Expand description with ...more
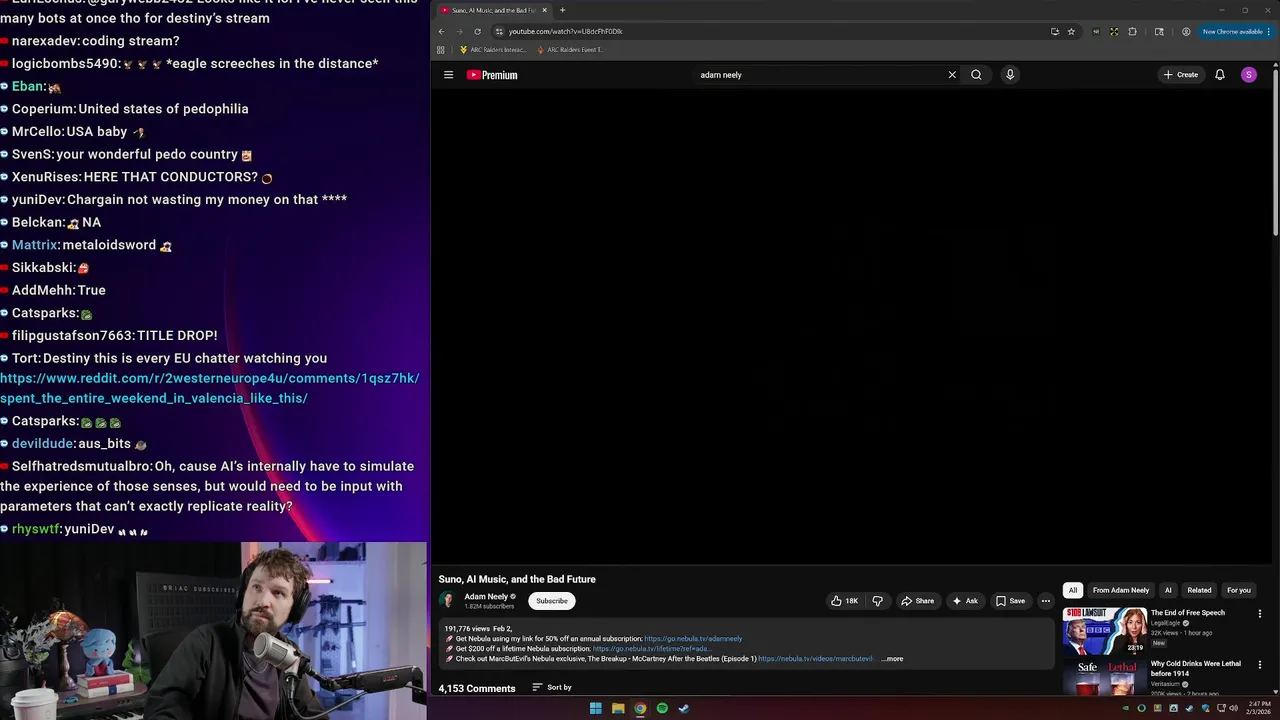The height and width of the screenshot is (720, 1280). click(x=892, y=659)
